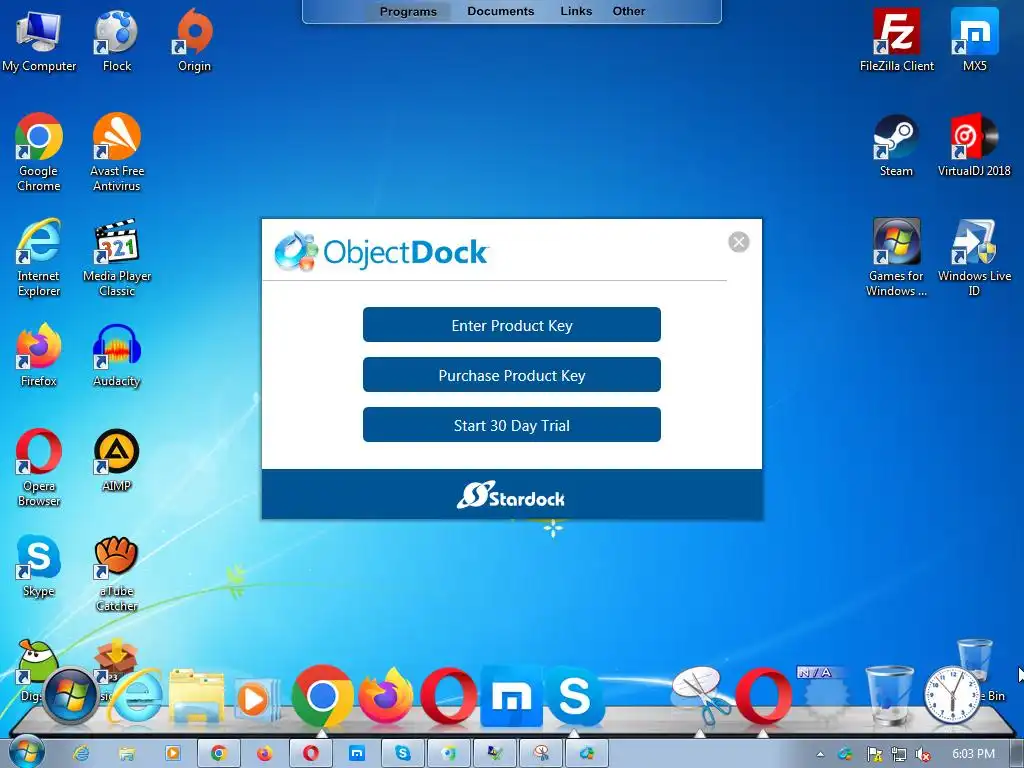The width and height of the screenshot is (1024, 768).
Task: Select the aTube Catcher desktop shortcut
Action: tap(117, 574)
